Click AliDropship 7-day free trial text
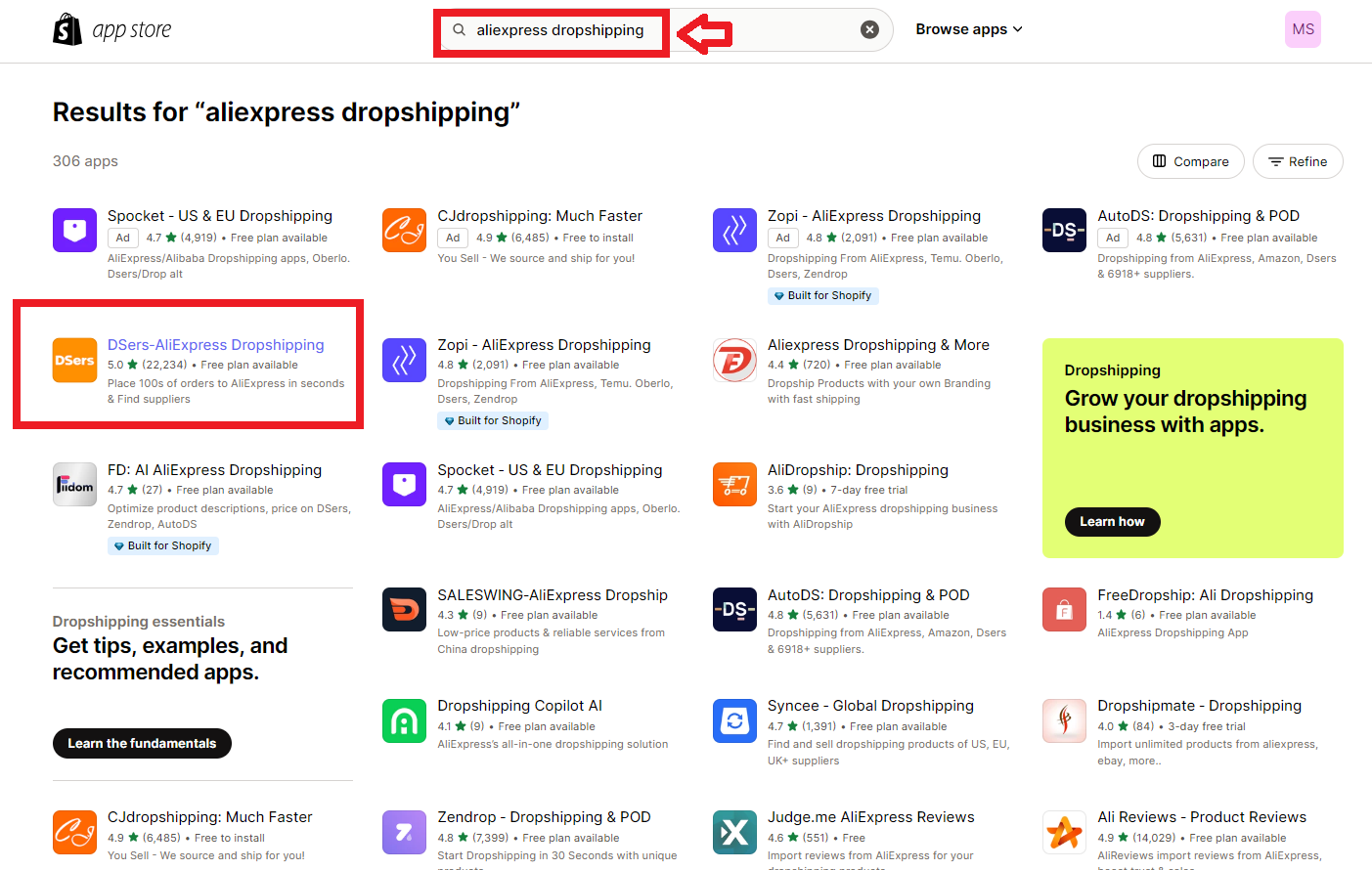 click(871, 490)
